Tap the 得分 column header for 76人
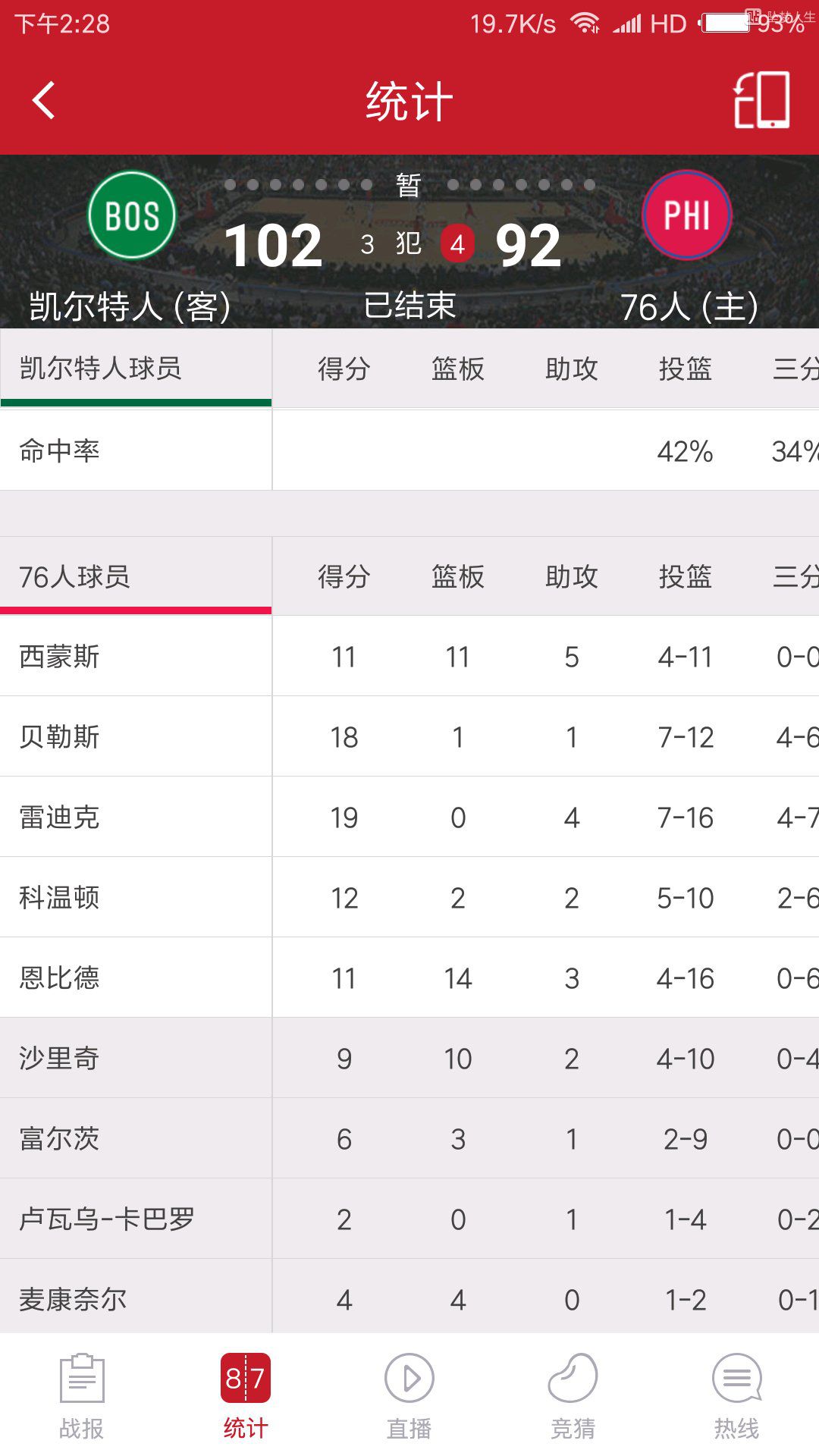Viewport: 819px width, 1456px height. tap(344, 577)
